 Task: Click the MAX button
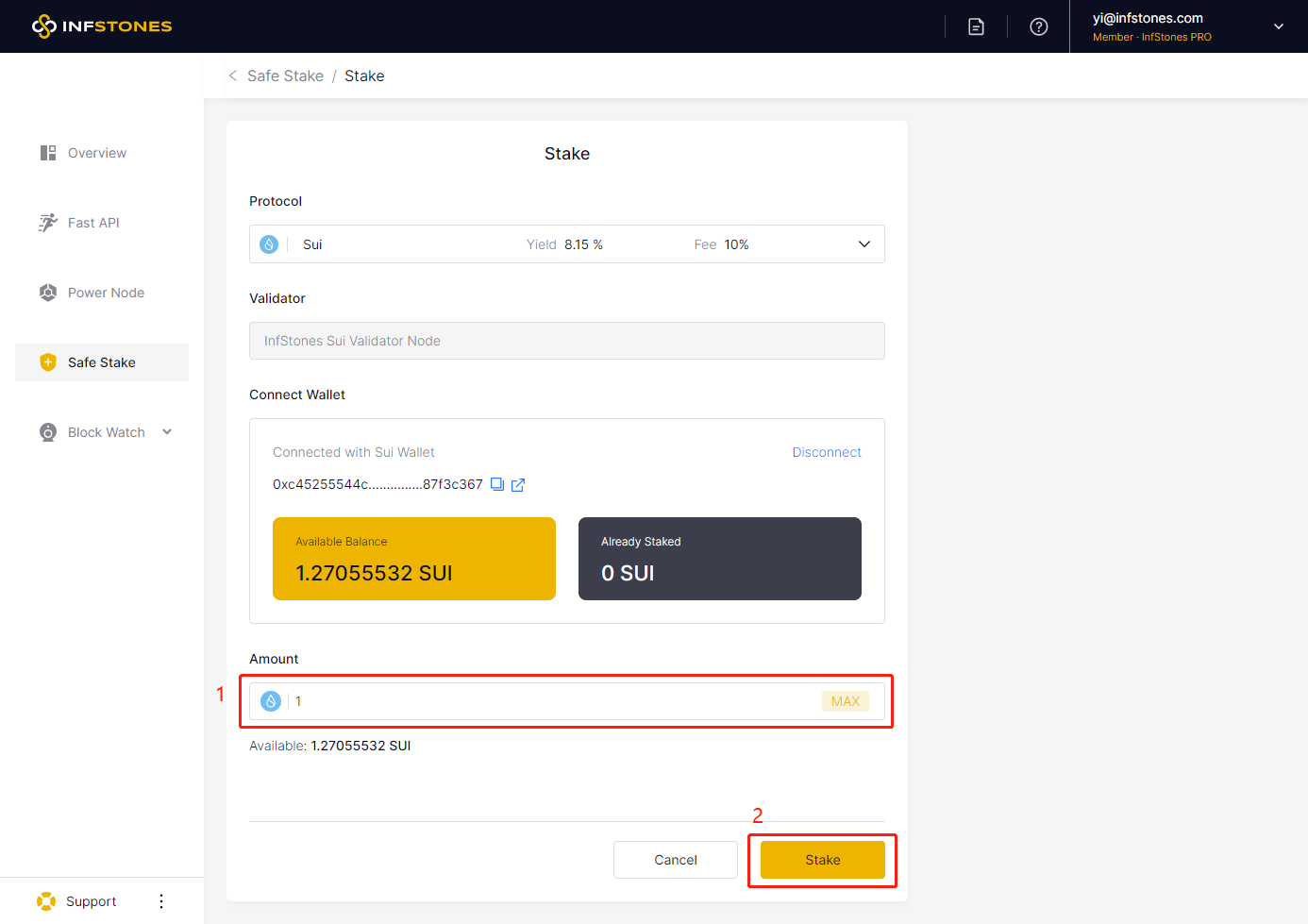(846, 701)
